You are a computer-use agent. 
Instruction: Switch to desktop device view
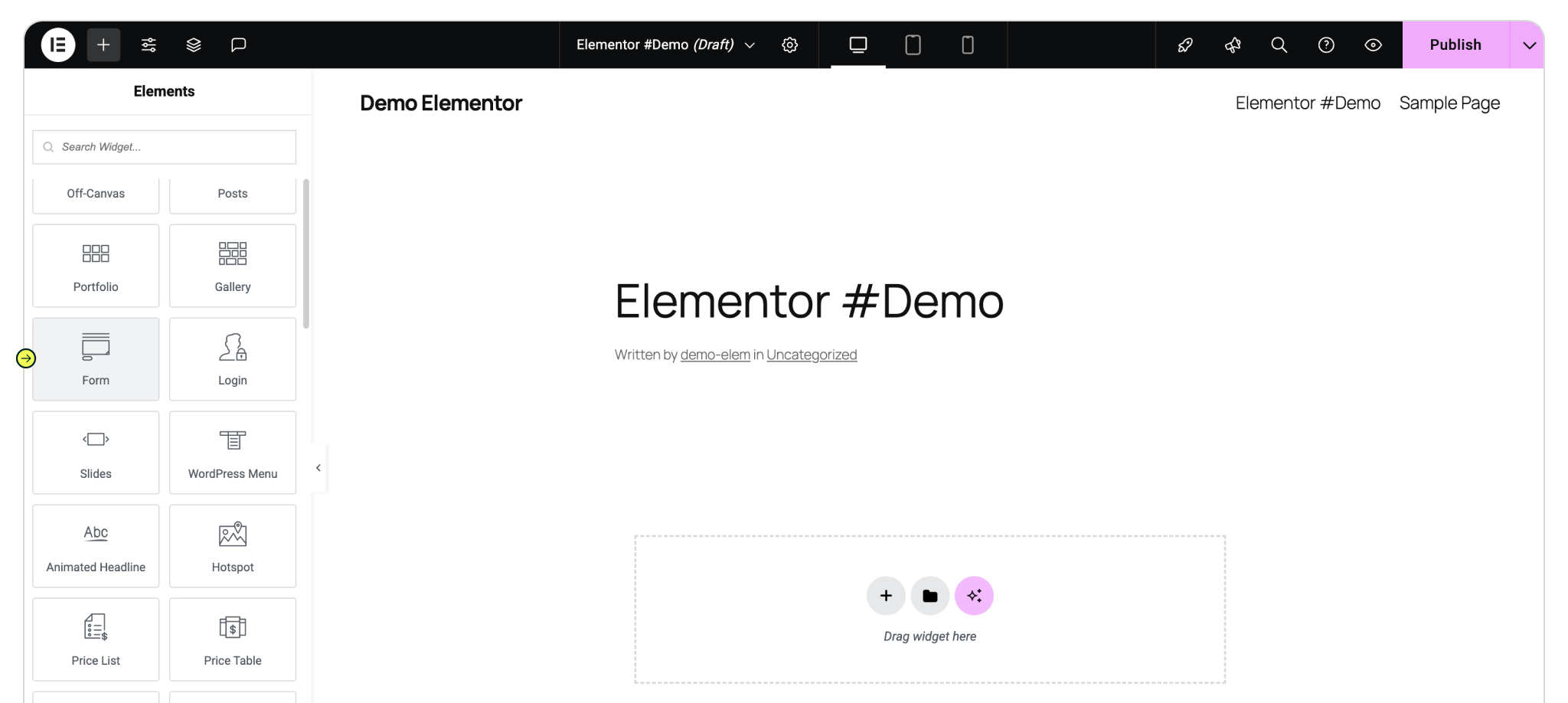coord(858,44)
